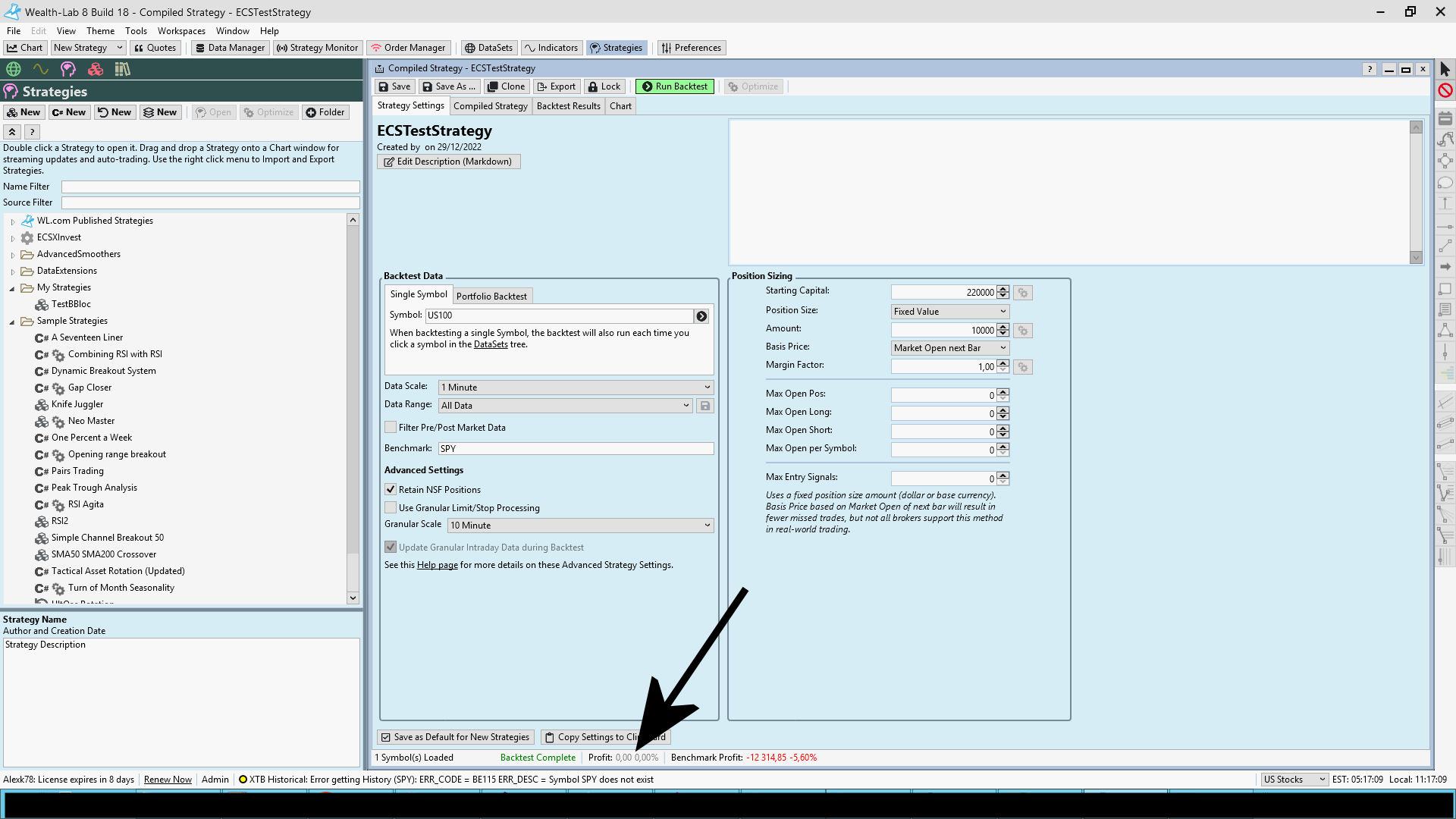Image resolution: width=1456 pixels, height=819 pixels.
Task: Open the Strategies panel help question mark
Action: click(x=32, y=132)
